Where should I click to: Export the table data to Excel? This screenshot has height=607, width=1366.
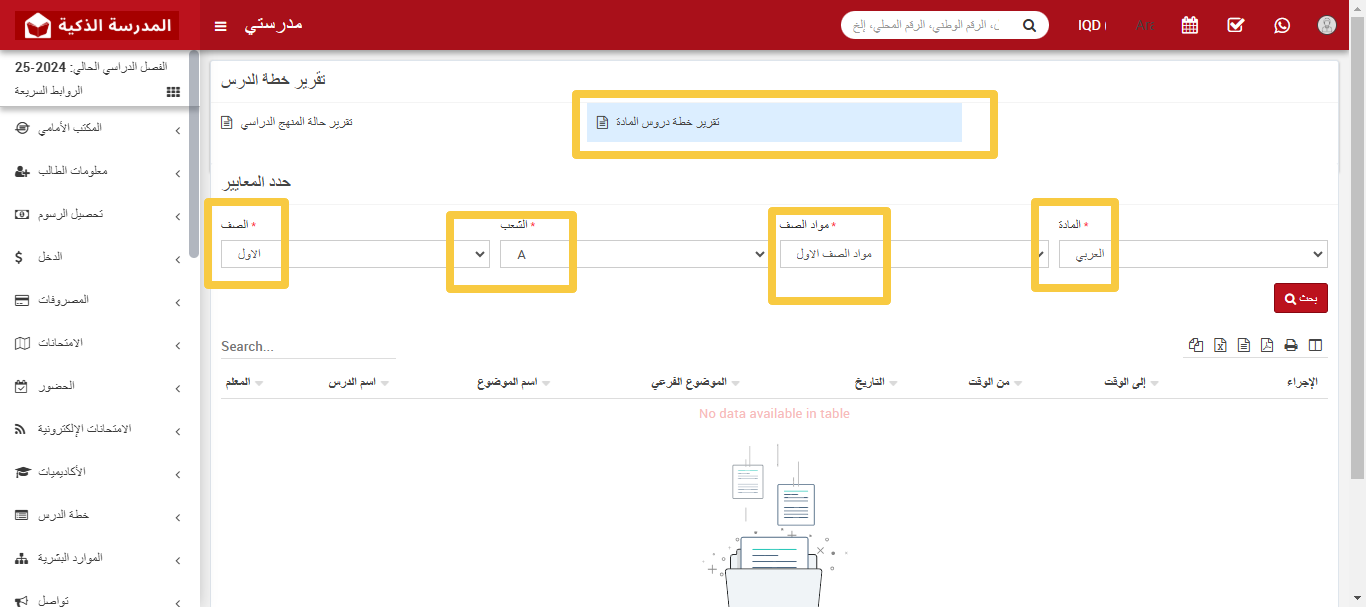1220,344
